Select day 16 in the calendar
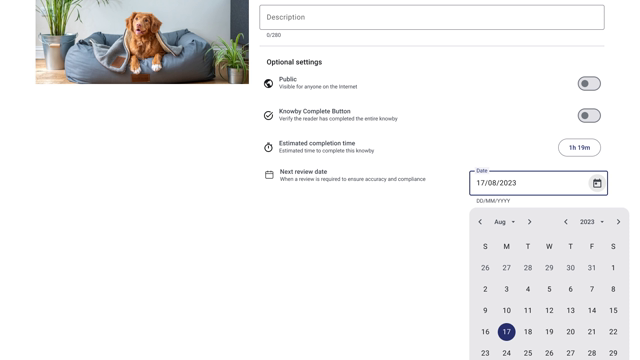The height and width of the screenshot is (360, 640). [485, 332]
